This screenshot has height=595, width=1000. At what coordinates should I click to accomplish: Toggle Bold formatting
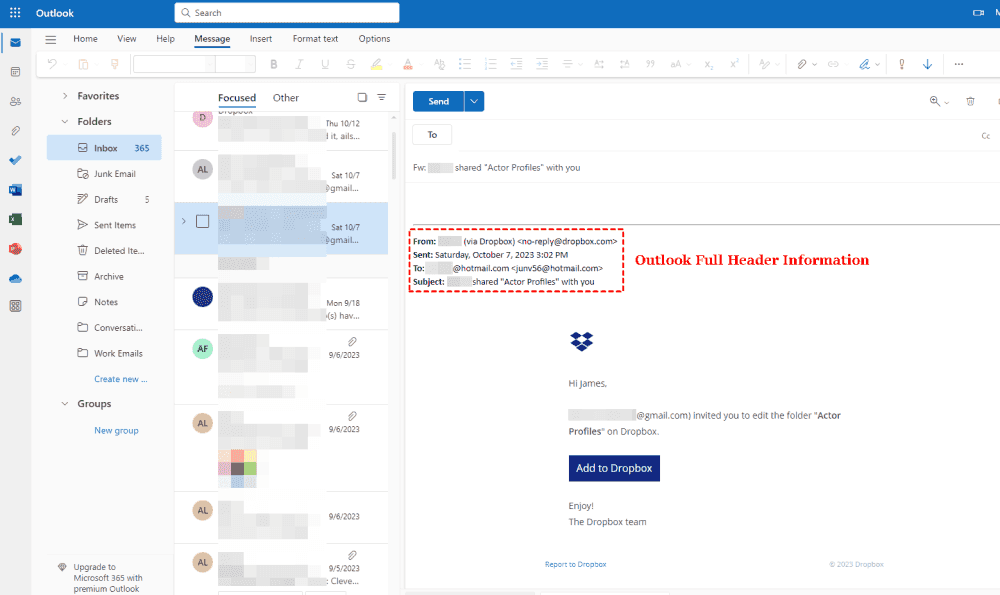click(x=274, y=64)
